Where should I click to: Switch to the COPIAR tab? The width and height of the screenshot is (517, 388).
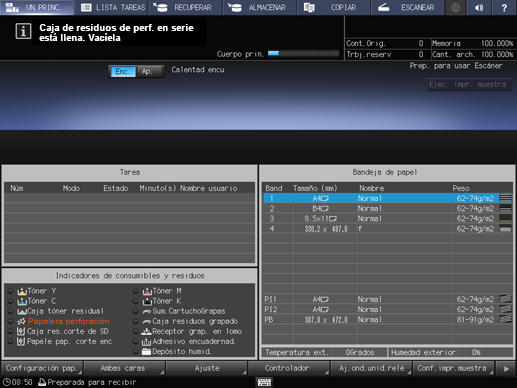point(334,7)
